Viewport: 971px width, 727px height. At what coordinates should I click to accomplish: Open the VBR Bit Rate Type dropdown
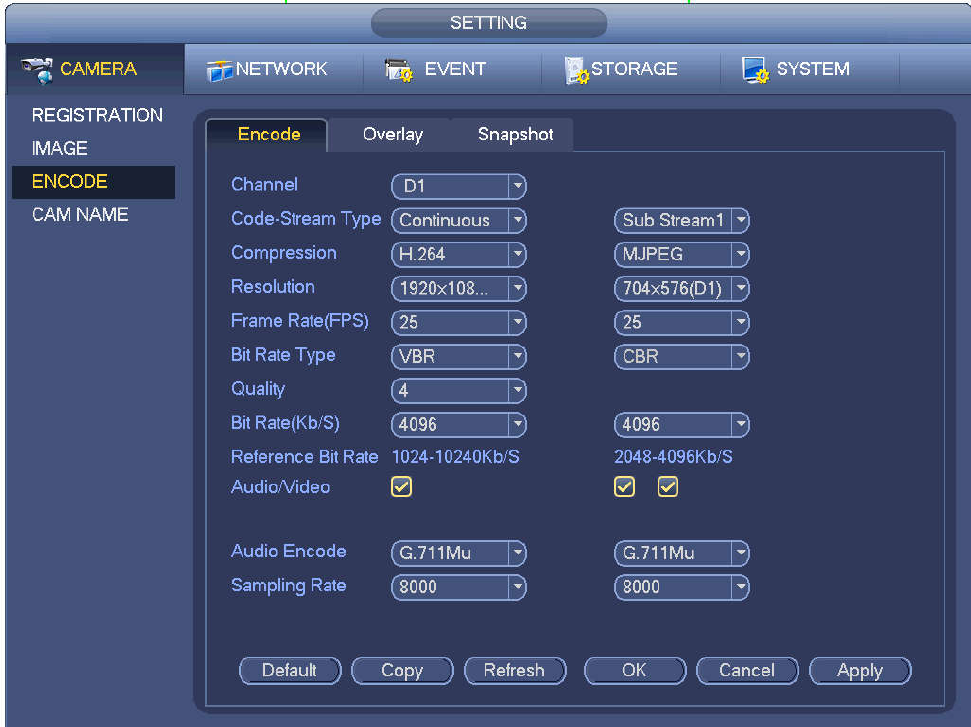tap(459, 357)
